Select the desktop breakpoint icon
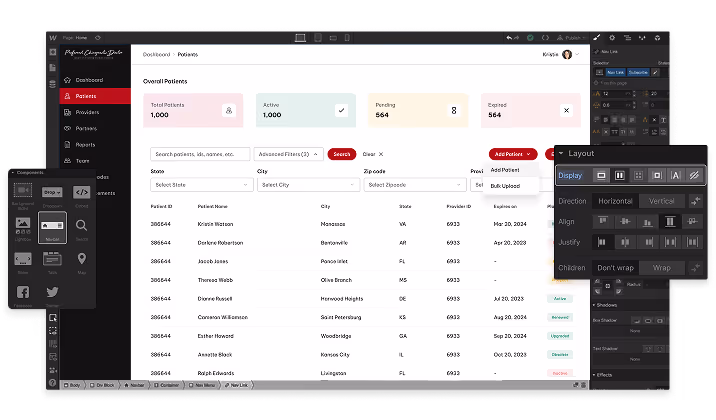Screen dimensions: 716x420 pyautogui.click(x=300, y=38)
